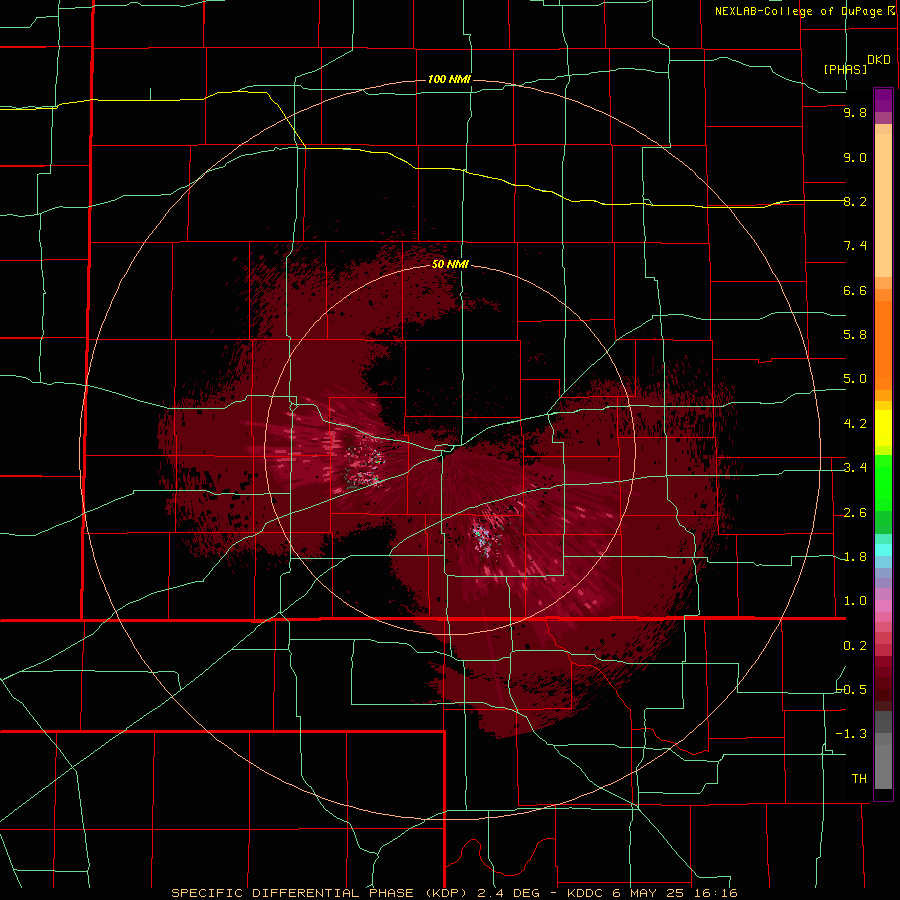This screenshot has height=900, width=900.
Task: Click the bright green segment of the color bar
Action: click(883, 485)
